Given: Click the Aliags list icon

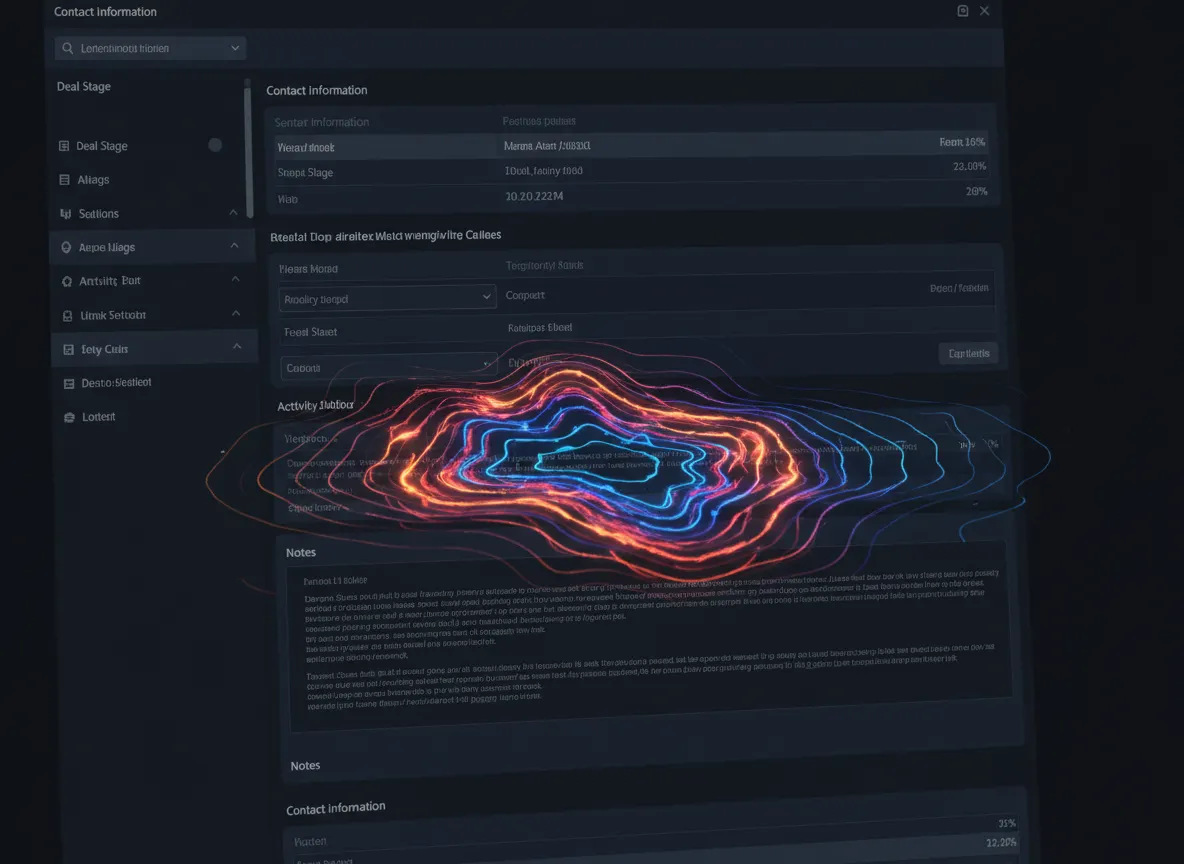Looking at the screenshot, I should [64, 180].
